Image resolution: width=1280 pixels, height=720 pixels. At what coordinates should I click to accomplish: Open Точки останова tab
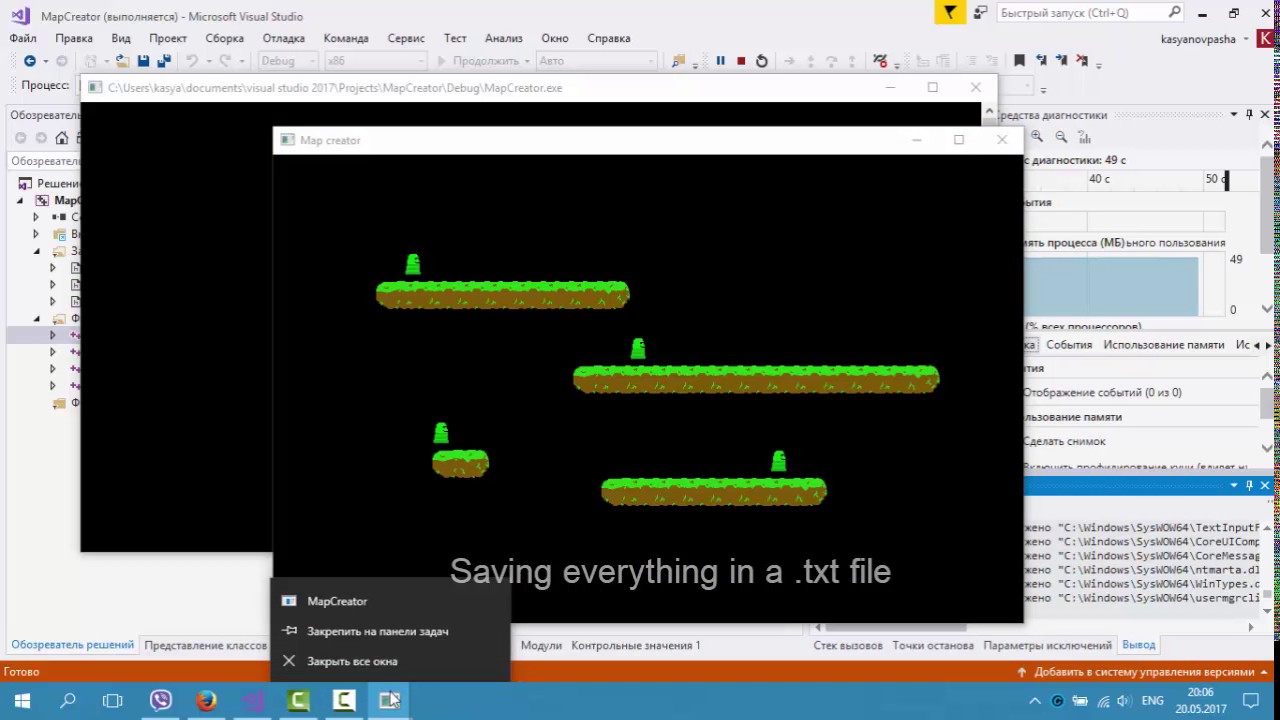pyautogui.click(x=933, y=645)
